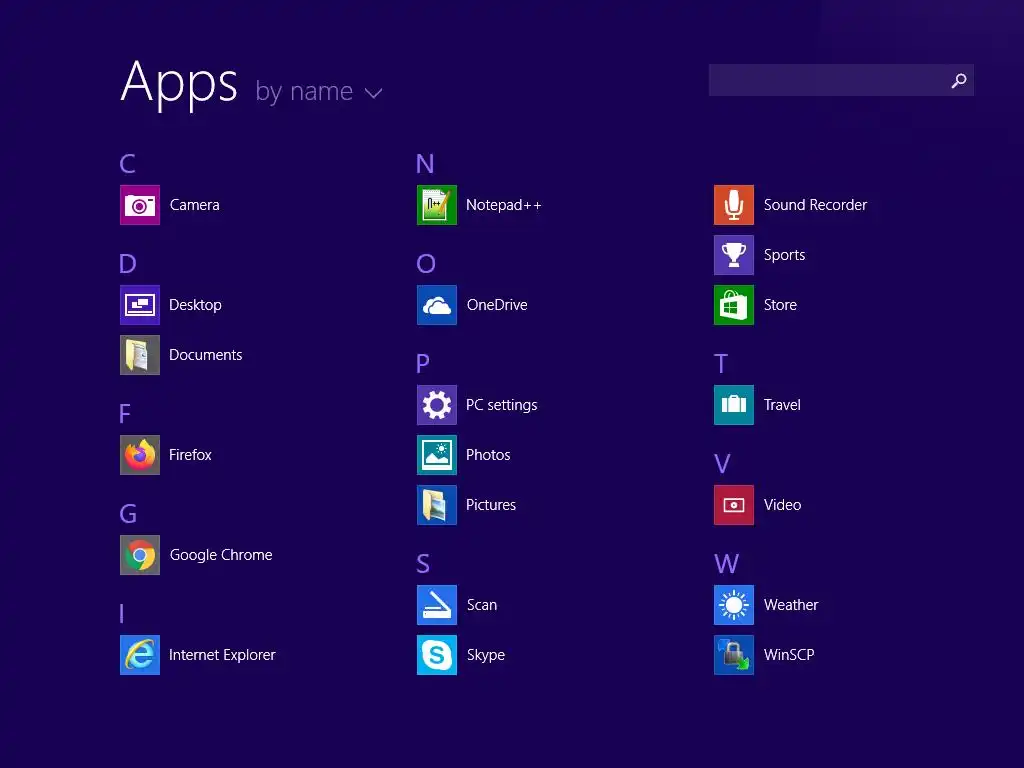The height and width of the screenshot is (768, 1024).
Task: Launch the Photos app icon
Action: (437, 455)
